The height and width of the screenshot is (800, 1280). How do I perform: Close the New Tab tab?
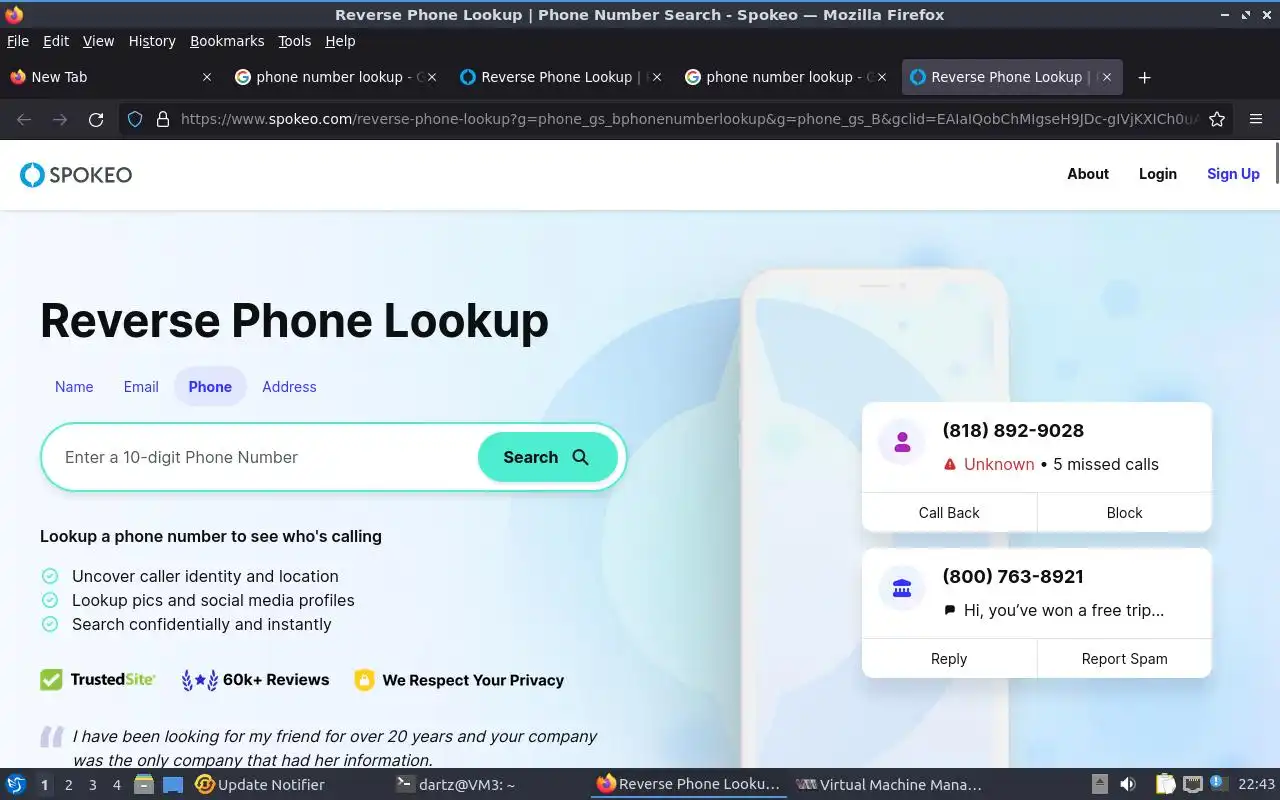pyautogui.click(x=207, y=77)
